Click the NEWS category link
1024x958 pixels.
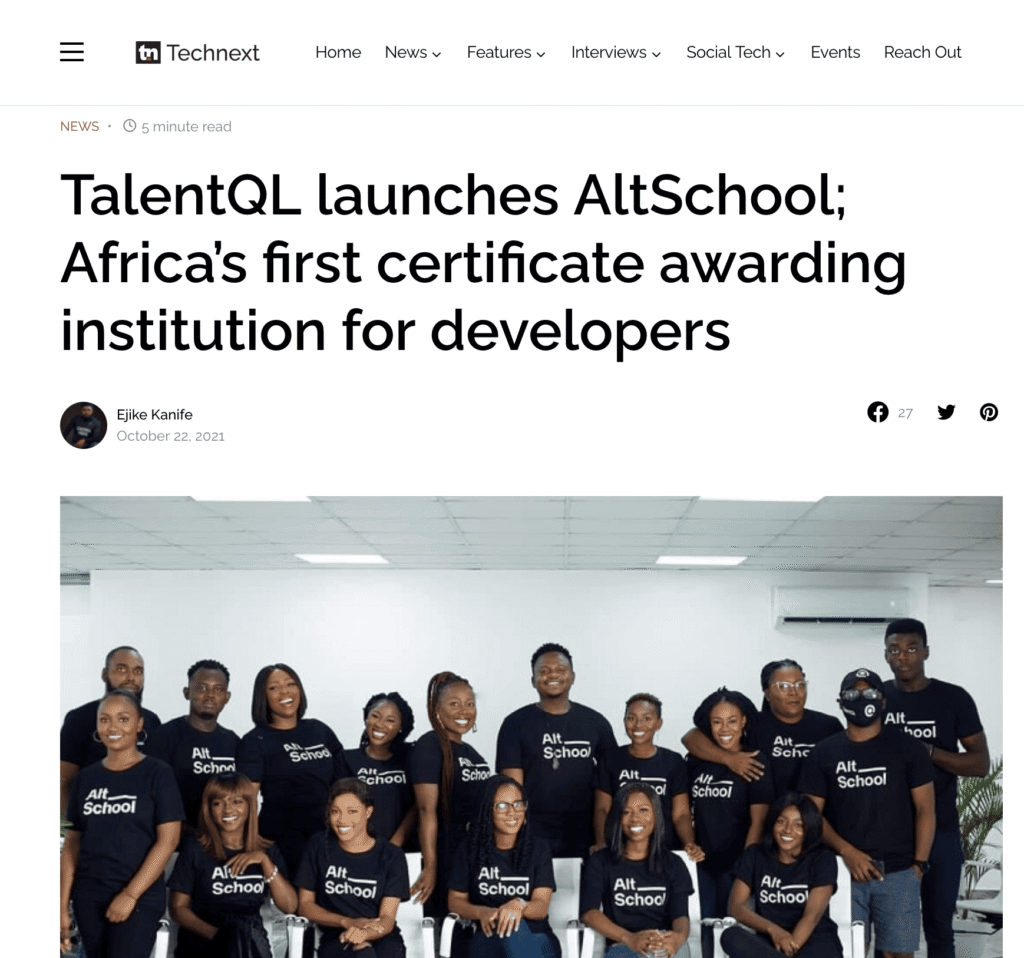pos(80,126)
